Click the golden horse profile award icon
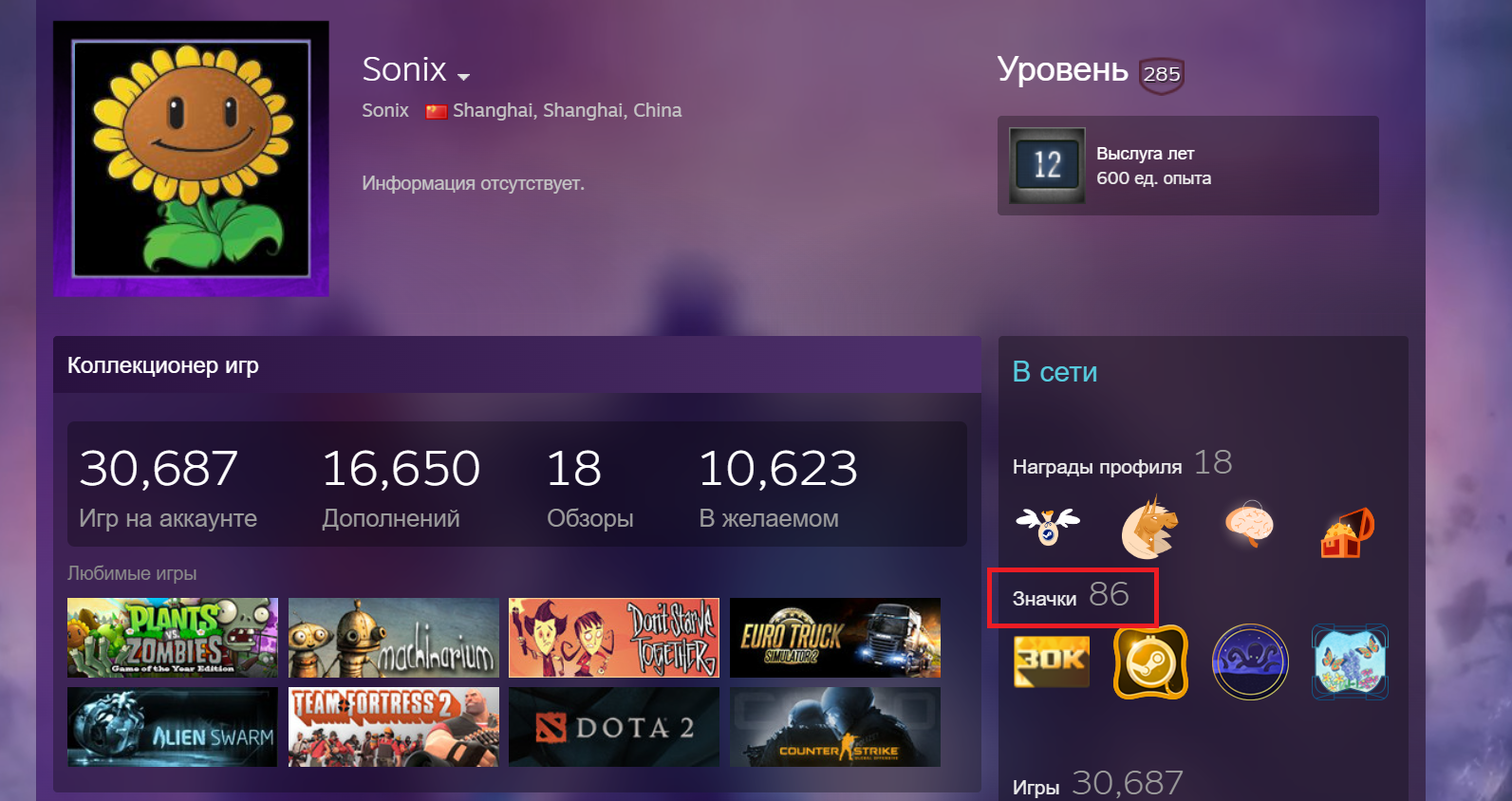Image resolution: width=1512 pixels, height=801 pixels. [x=1149, y=527]
